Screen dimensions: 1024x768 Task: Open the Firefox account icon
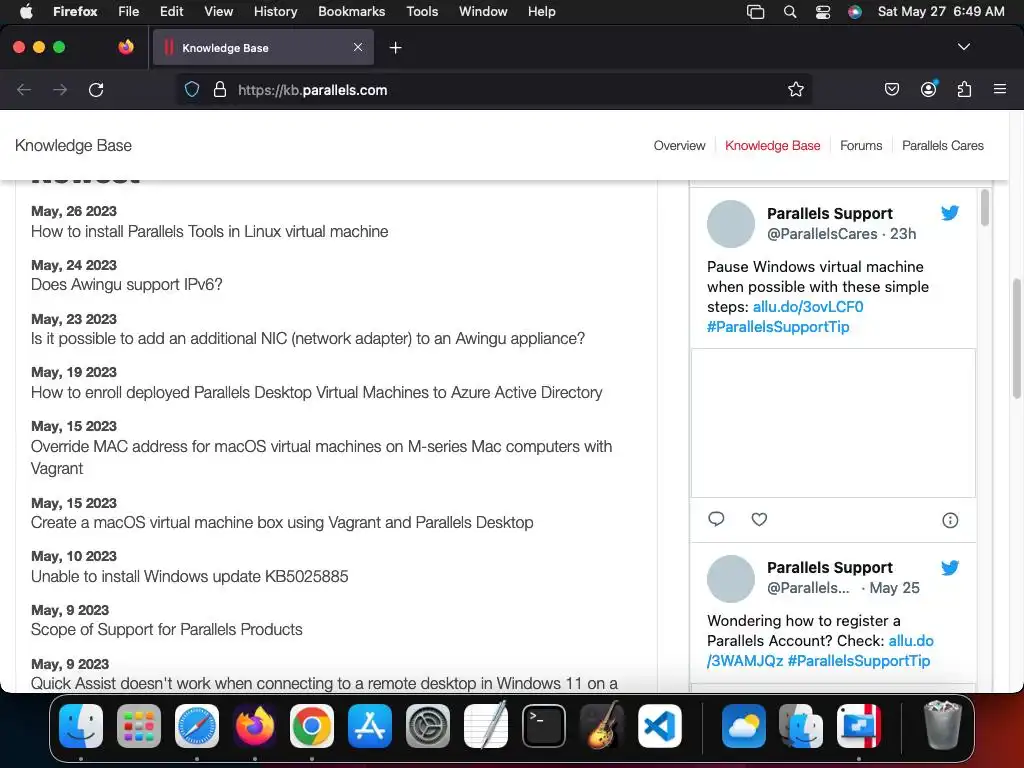pyautogui.click(x=929, y=89)
